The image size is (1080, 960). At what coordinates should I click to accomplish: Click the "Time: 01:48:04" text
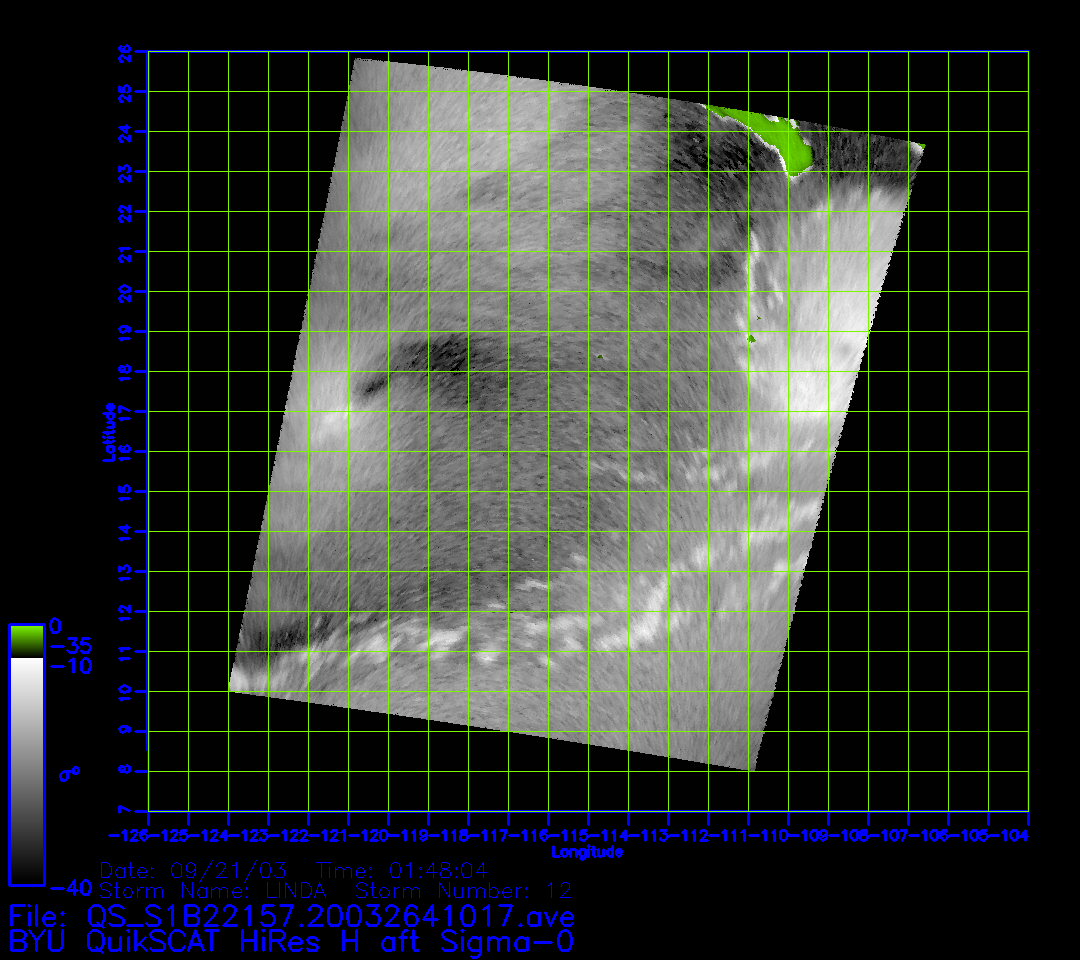click(402, 870)
